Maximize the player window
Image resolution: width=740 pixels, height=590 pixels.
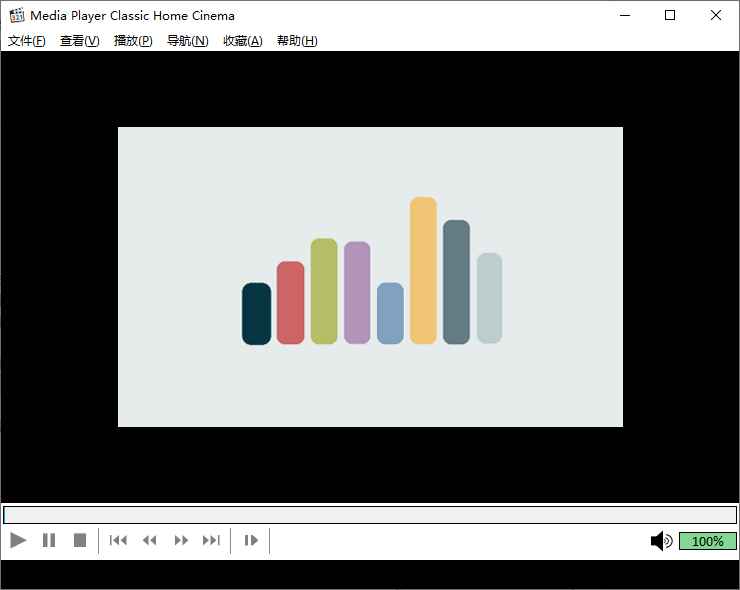coord(670,15)
